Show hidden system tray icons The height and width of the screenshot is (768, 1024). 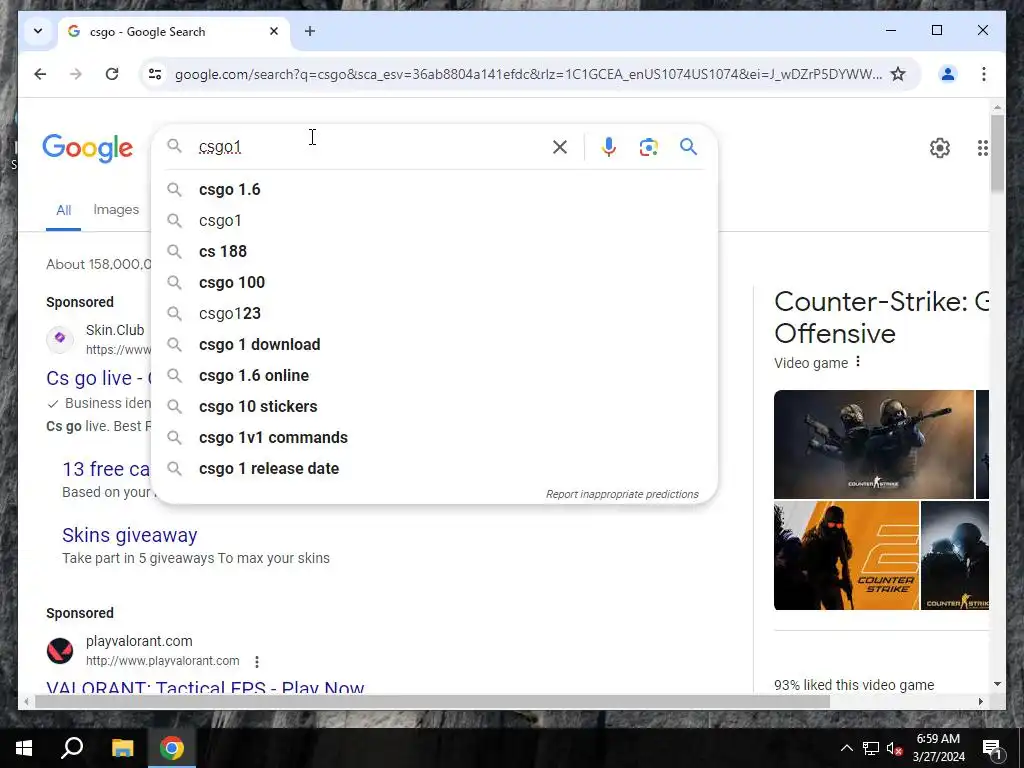pyautogui.click(x=846, y=748)
